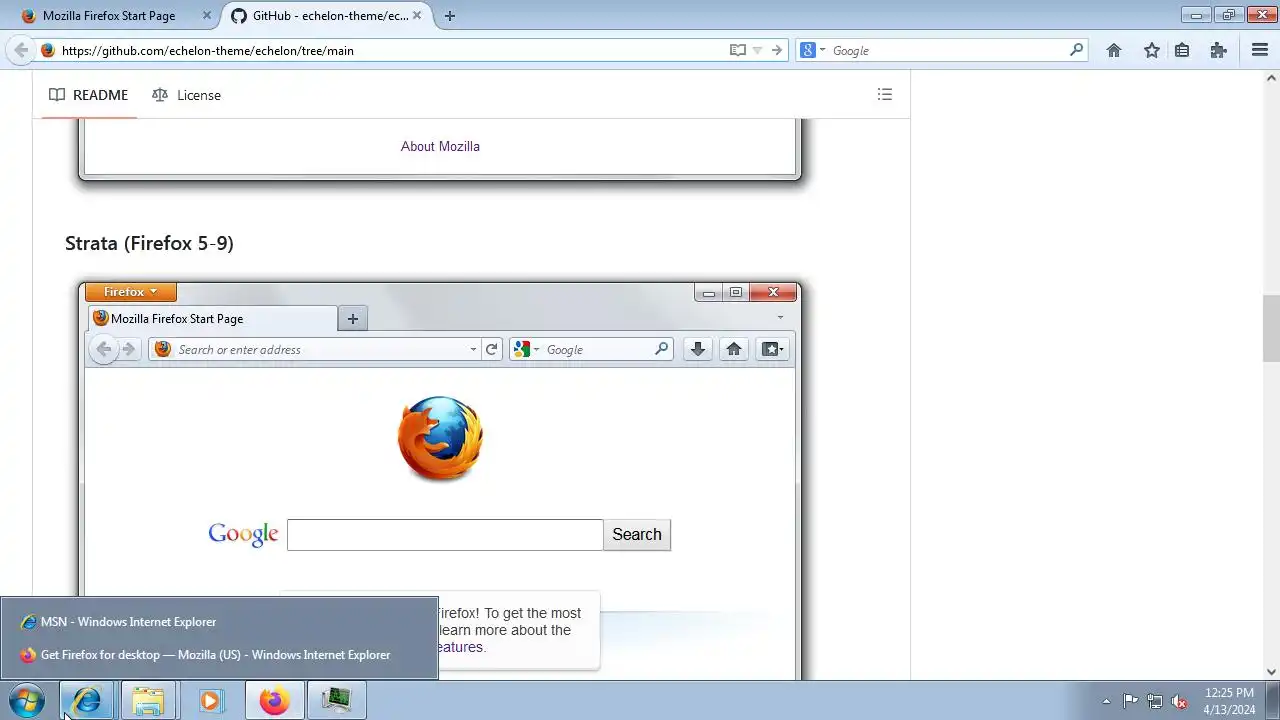Image resolution: width=1280 pixels, height=720 pixels.
Task: Open the address bar history dropdown
Action: pos(757,50)
